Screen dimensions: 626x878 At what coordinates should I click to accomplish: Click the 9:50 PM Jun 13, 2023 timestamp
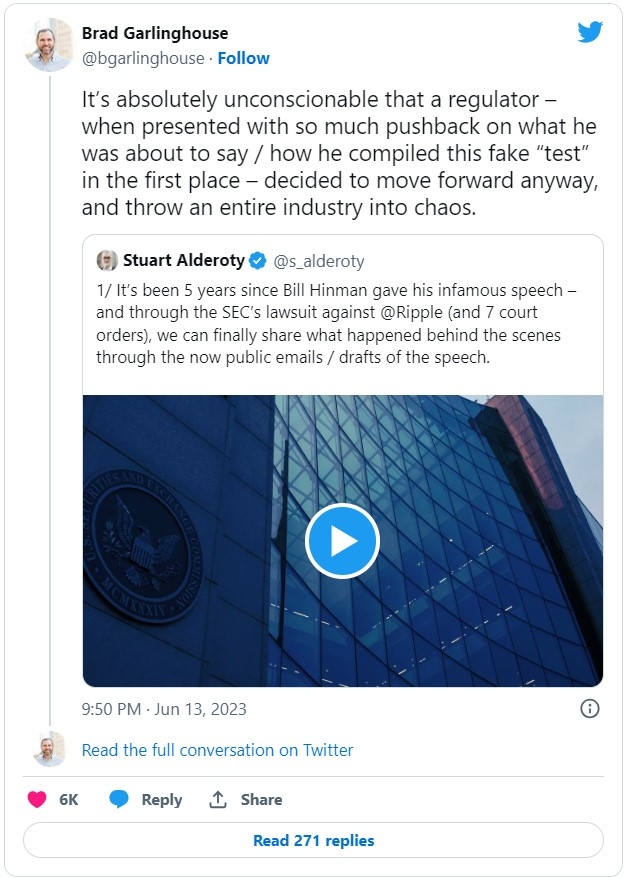[164, 709]
